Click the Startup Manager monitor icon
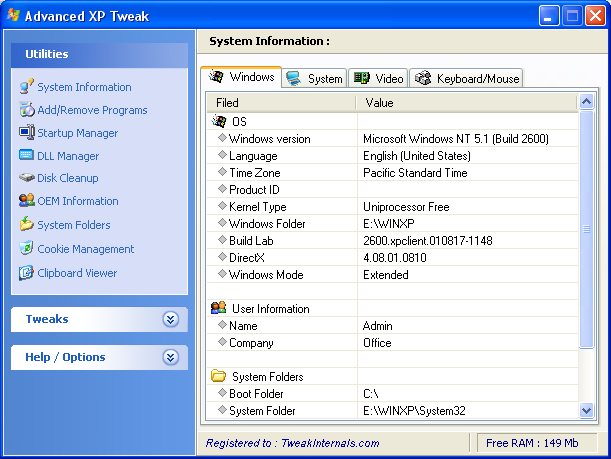Screen dimensions: 611x459 coord(27,133)
